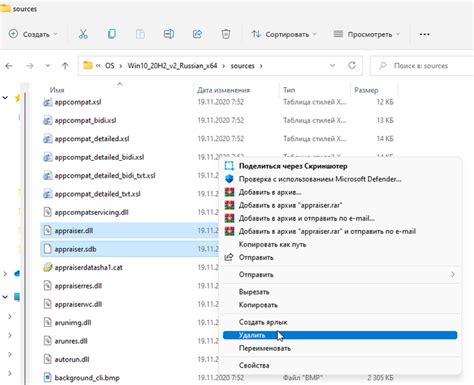This screenshot has width=474, height=385.
Task: Click Win10_20H2_v2_Russian_x64 in address path
Action: (172, 66)
